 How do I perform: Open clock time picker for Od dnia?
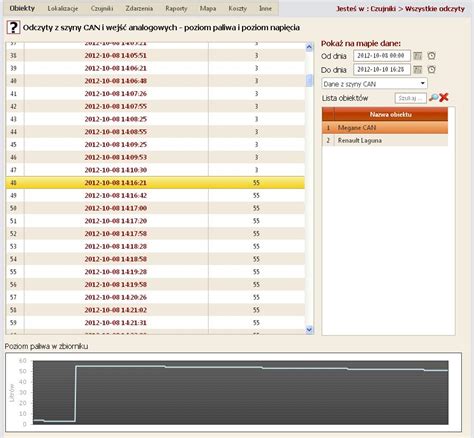point(431,56)
